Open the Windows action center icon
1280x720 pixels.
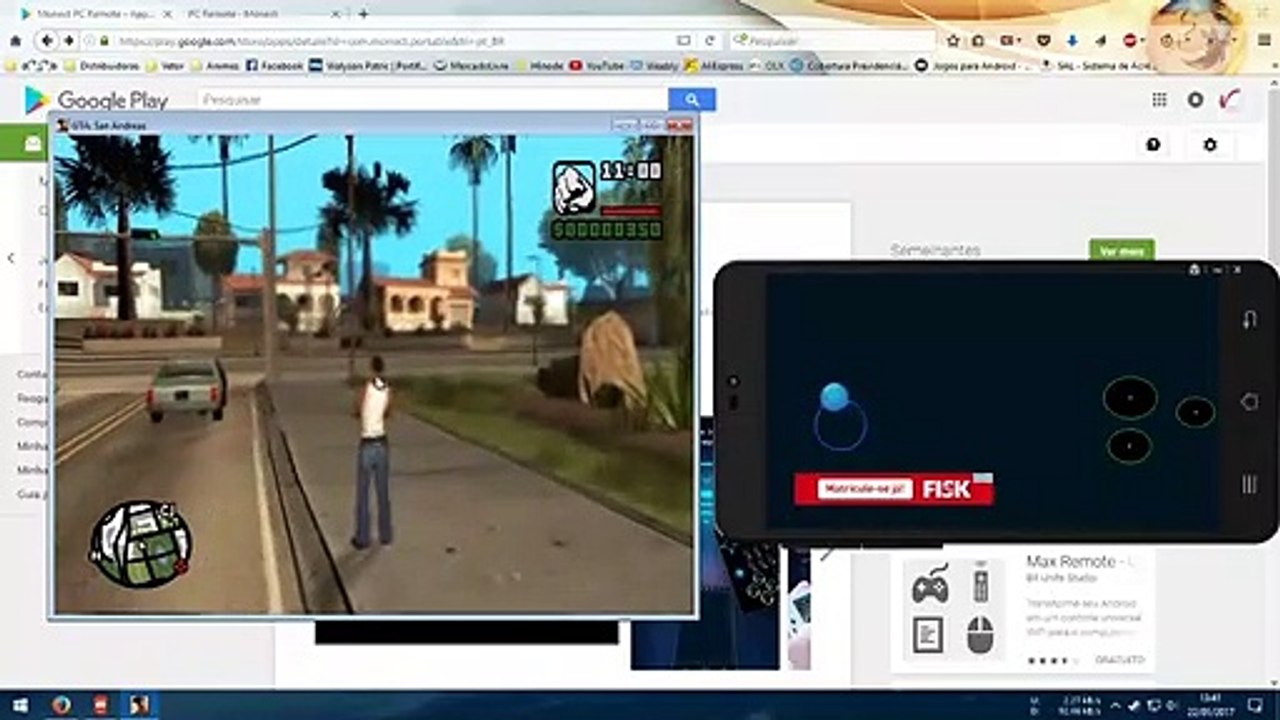point(1255,705)
